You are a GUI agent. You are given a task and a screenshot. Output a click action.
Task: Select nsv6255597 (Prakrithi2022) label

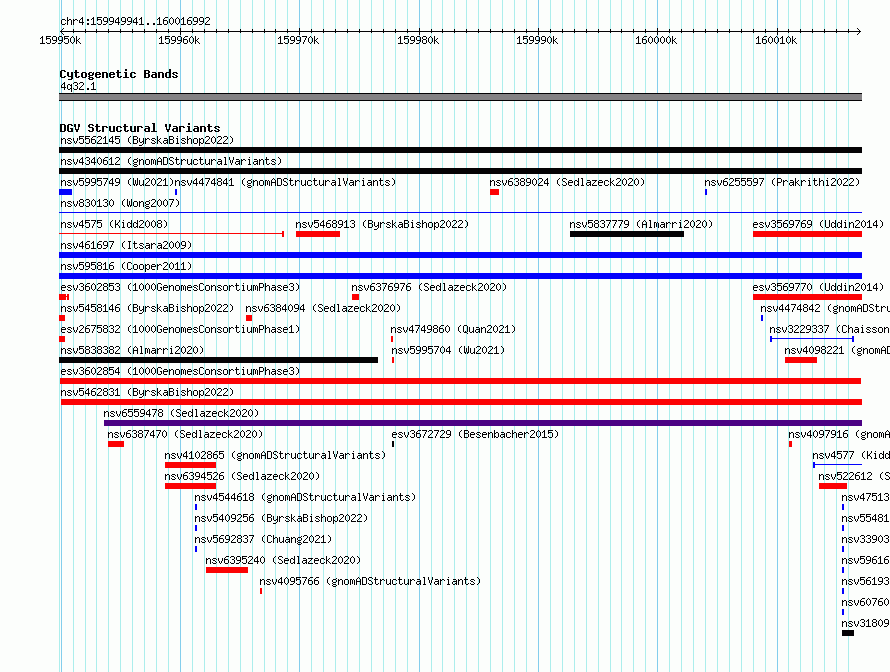[x=782, y=182]
